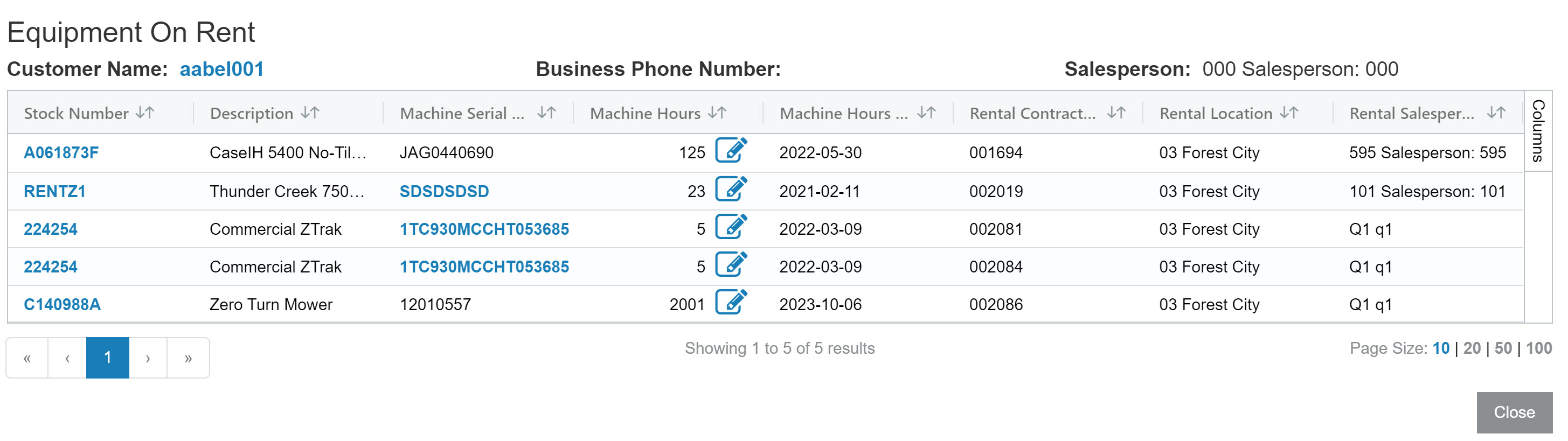Screen dimensions: 1568x441
Task: Set page size to 100
Action: [1539, 348]
